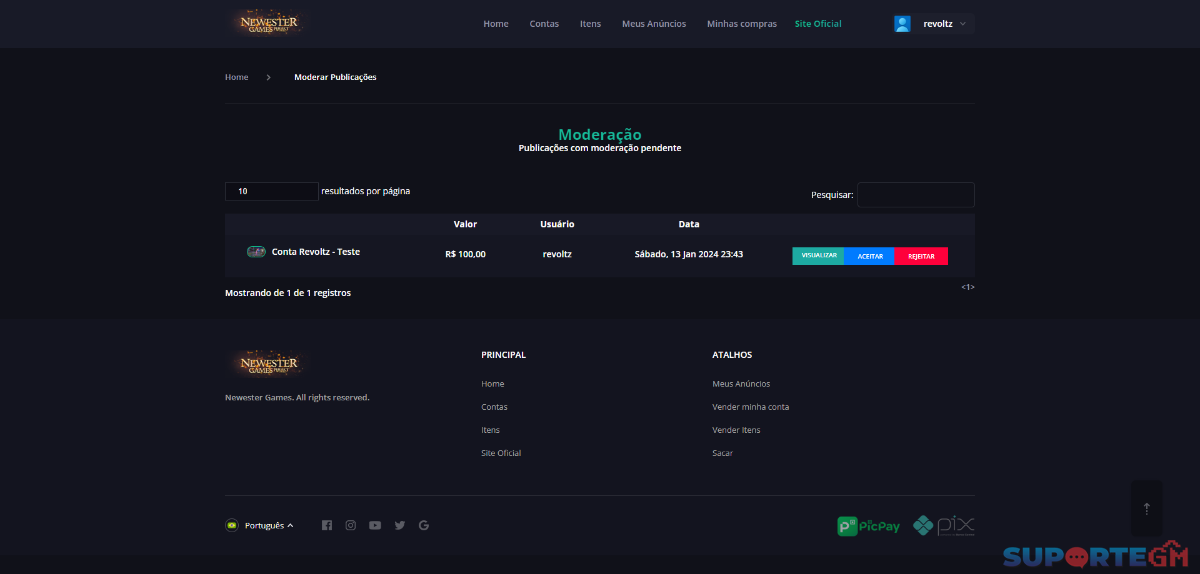Go to the previous page arrow
This screenshot has width=1200, height=574.
pos(963,287)
